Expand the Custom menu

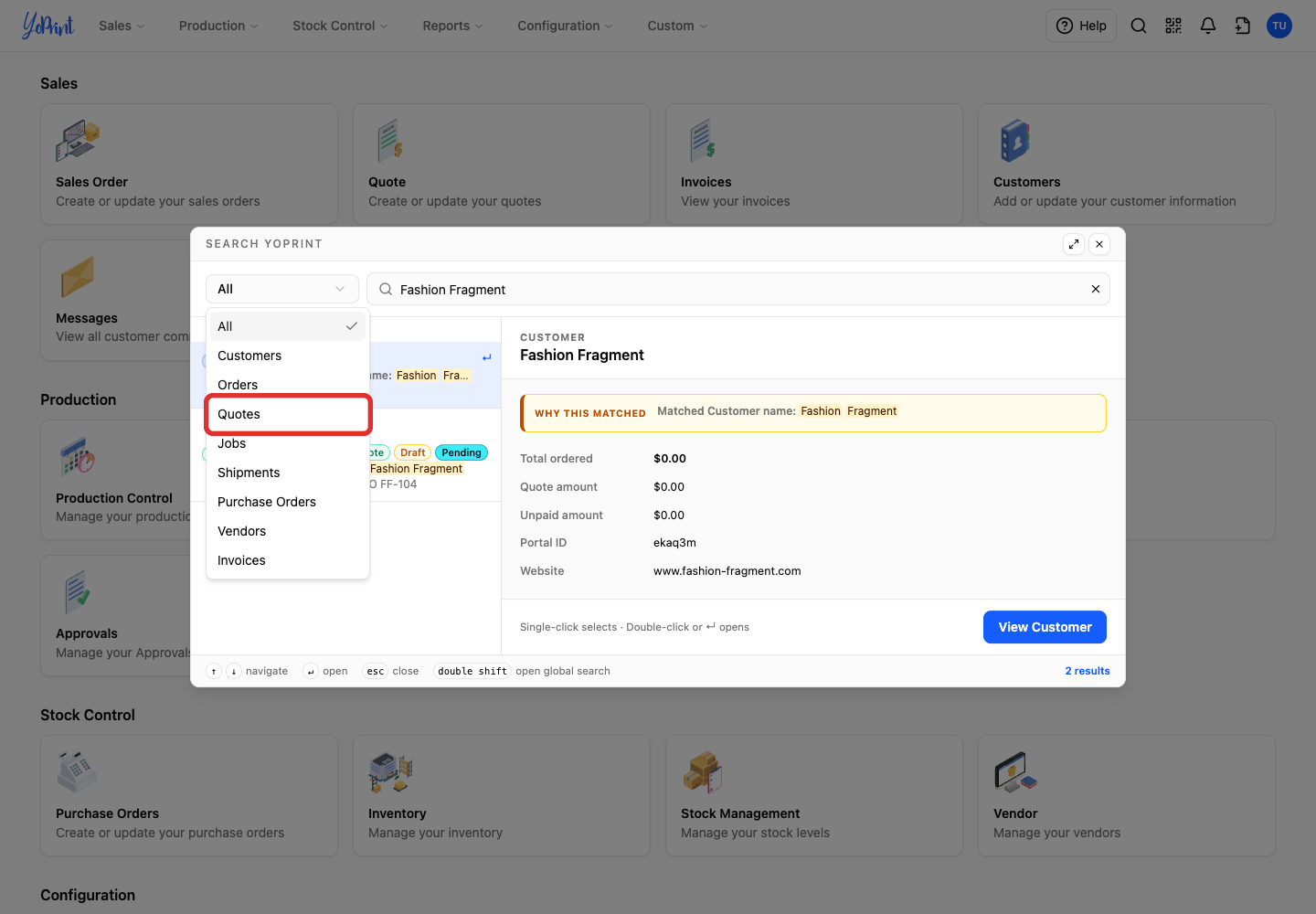click(x=677, y=26)
